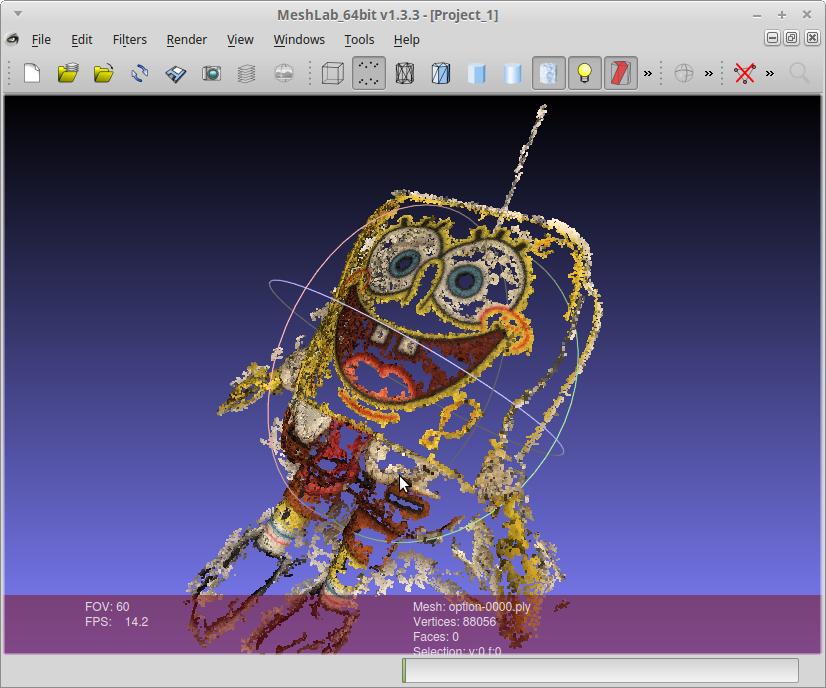826x688 pixels.
Task: Toggle Bounding Box render mode
Action: click(x=332, y=73)
